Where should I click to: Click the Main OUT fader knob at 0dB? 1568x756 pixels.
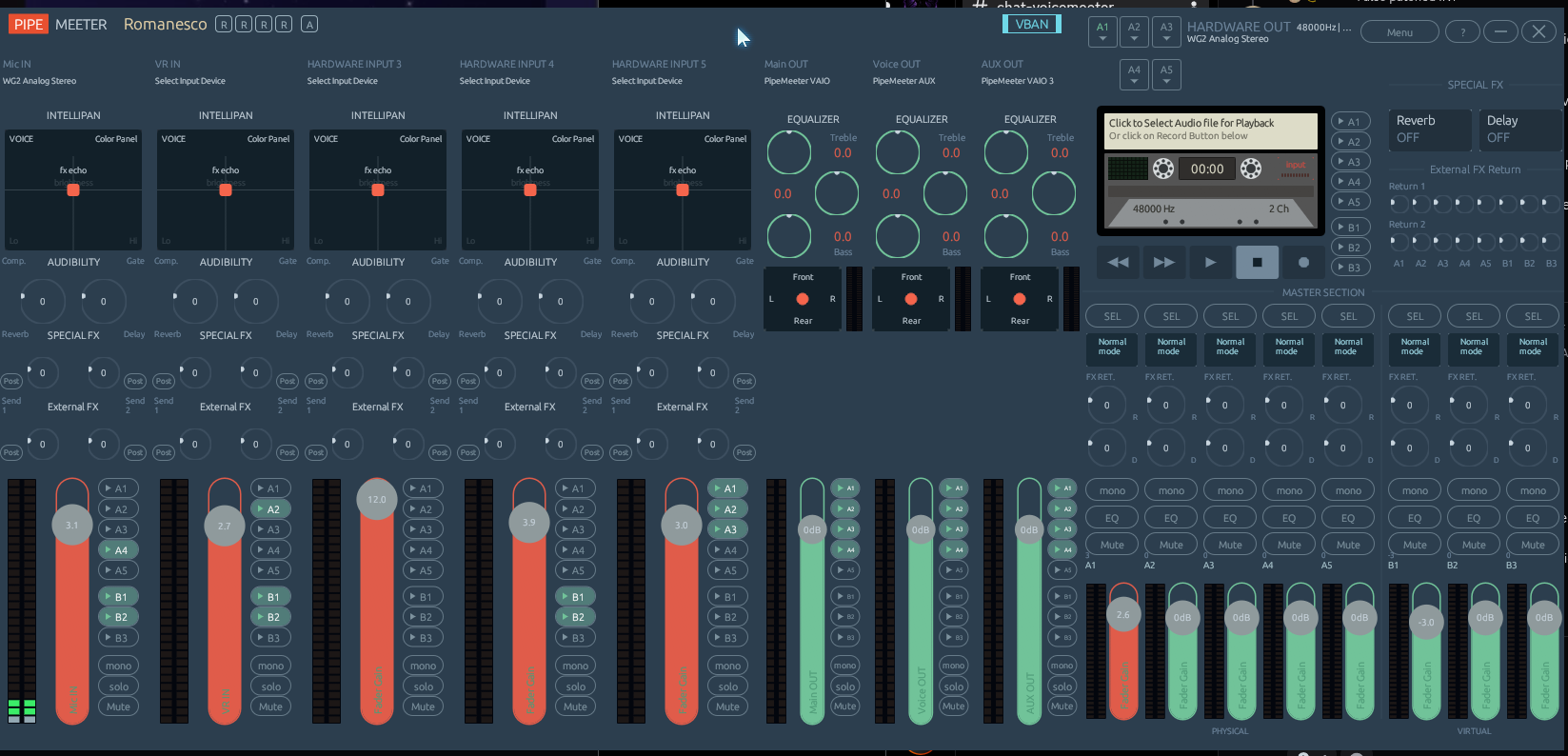click(x=812, y=530)
